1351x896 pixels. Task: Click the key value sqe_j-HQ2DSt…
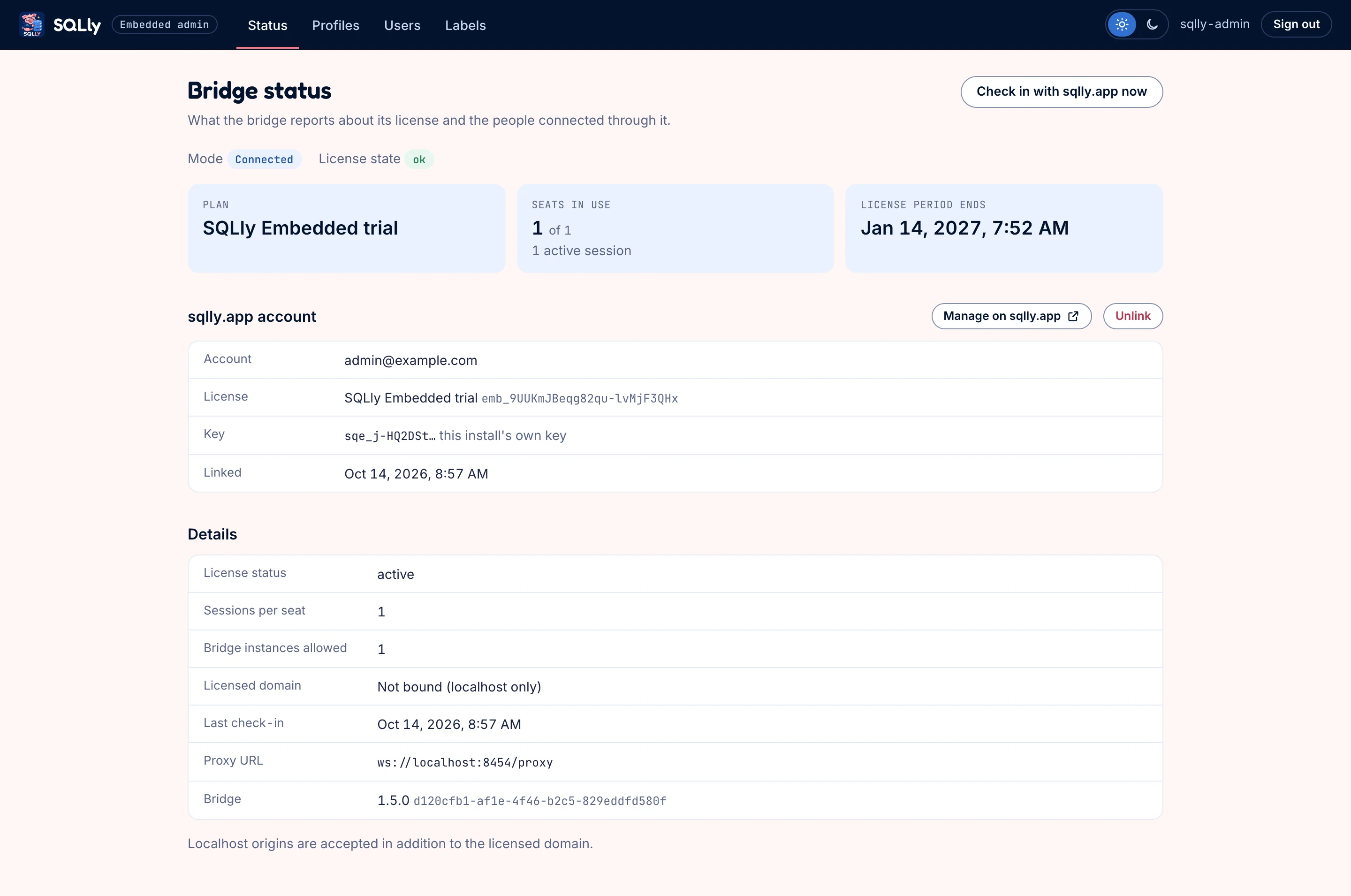click(390, 436)
